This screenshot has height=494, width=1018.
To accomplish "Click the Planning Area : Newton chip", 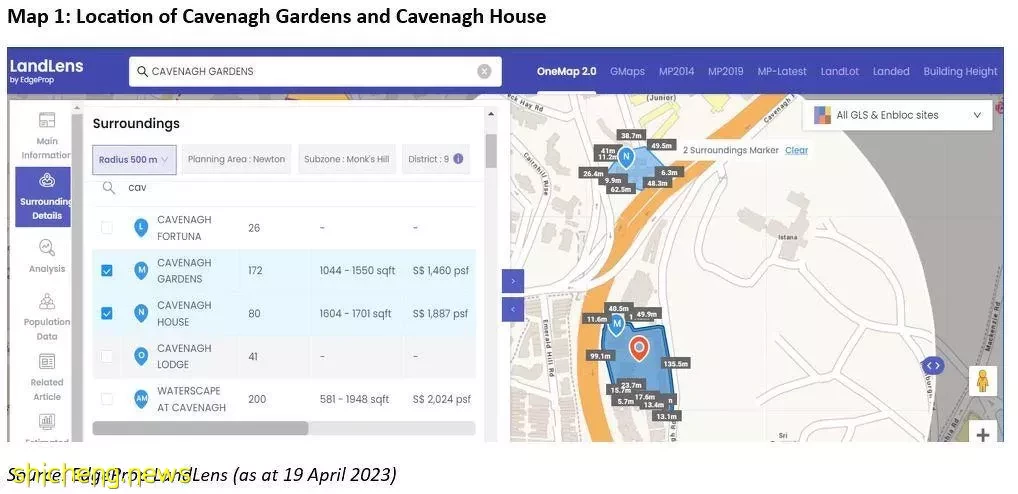I will click(x=236, y=160).
